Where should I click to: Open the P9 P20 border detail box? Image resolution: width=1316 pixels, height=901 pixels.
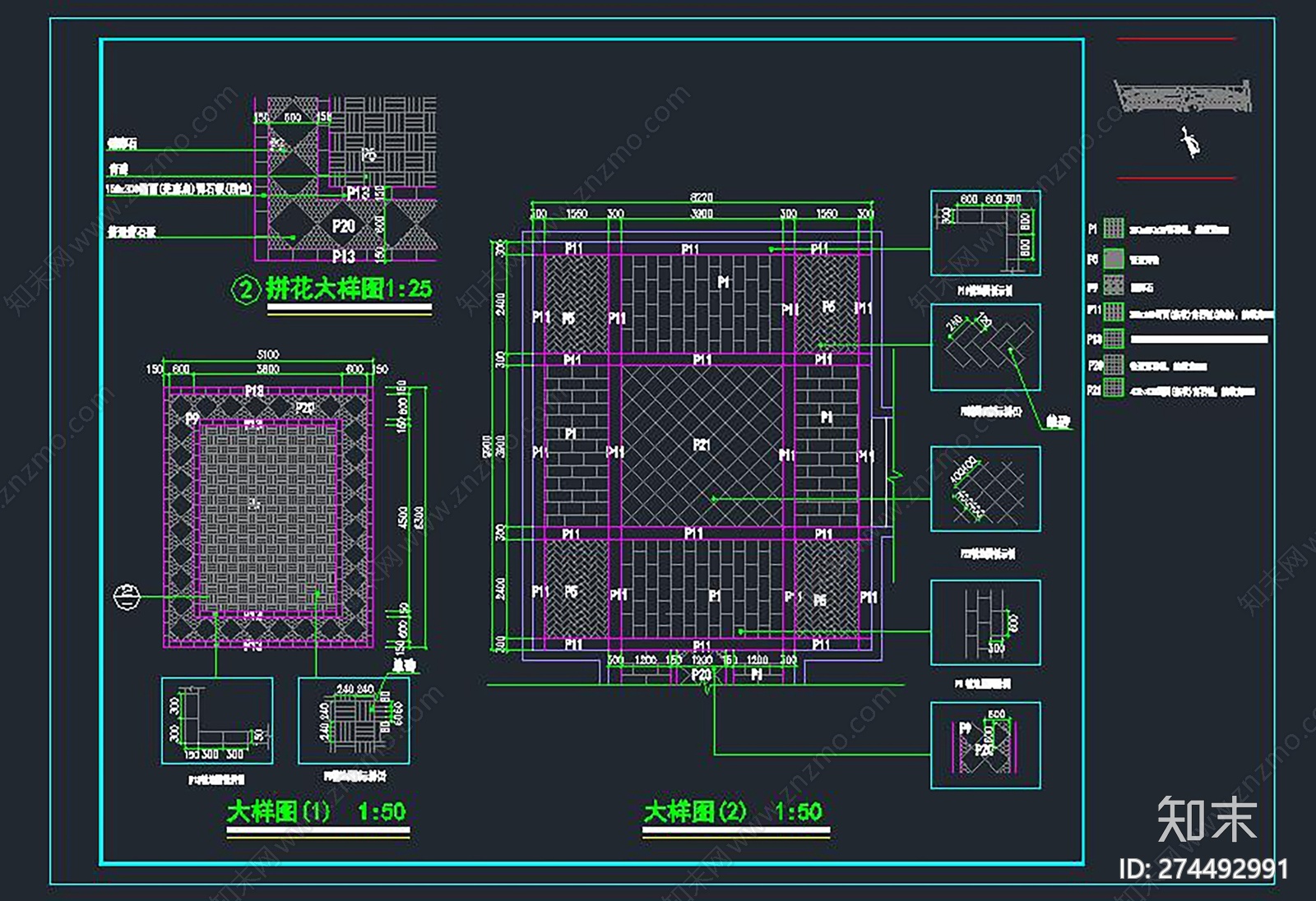(x=985, y=746)
